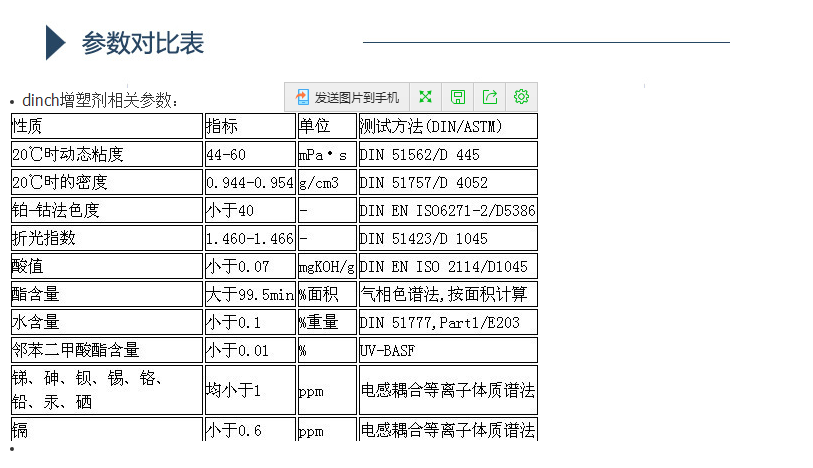This screenshot has width=813, height=468.
Task: Click the fullscreen expand arrows icon
Action: point(425,97)
